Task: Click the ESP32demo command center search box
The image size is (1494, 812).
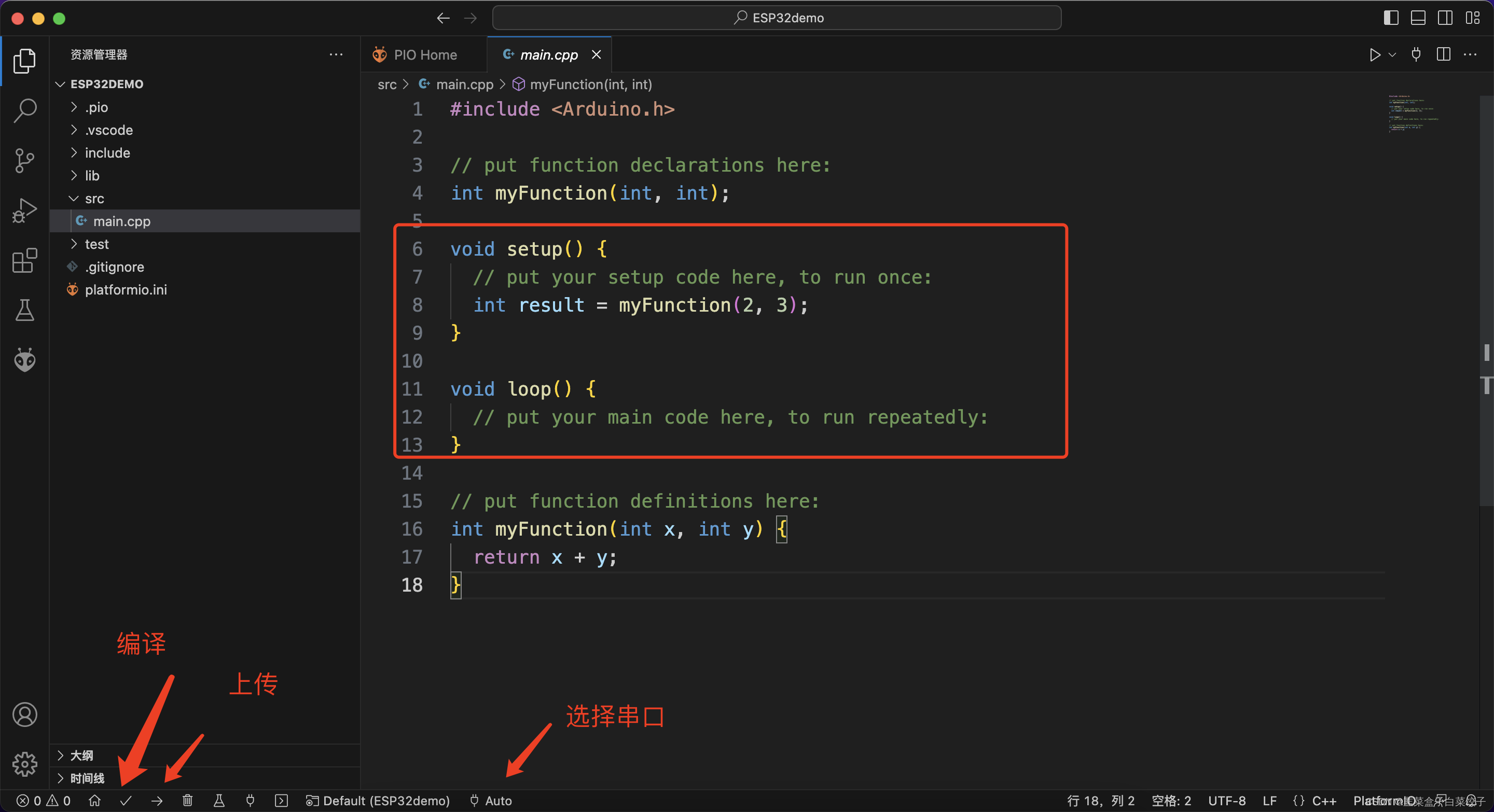Action: (777, 18)
